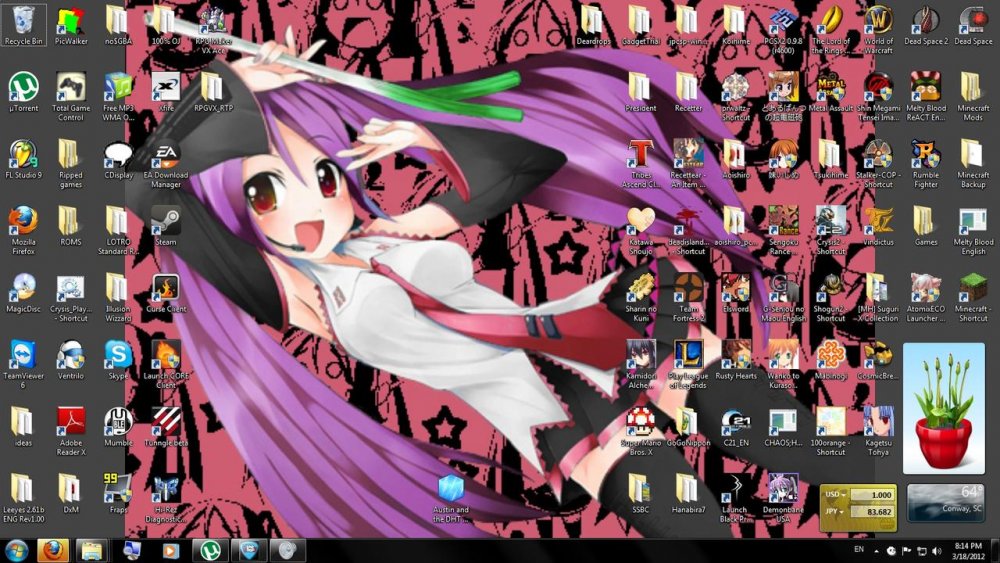This screenshot has height=563, width=1000.
Task: Select the FL Studio 9 icon
Action: click(22, 154)
